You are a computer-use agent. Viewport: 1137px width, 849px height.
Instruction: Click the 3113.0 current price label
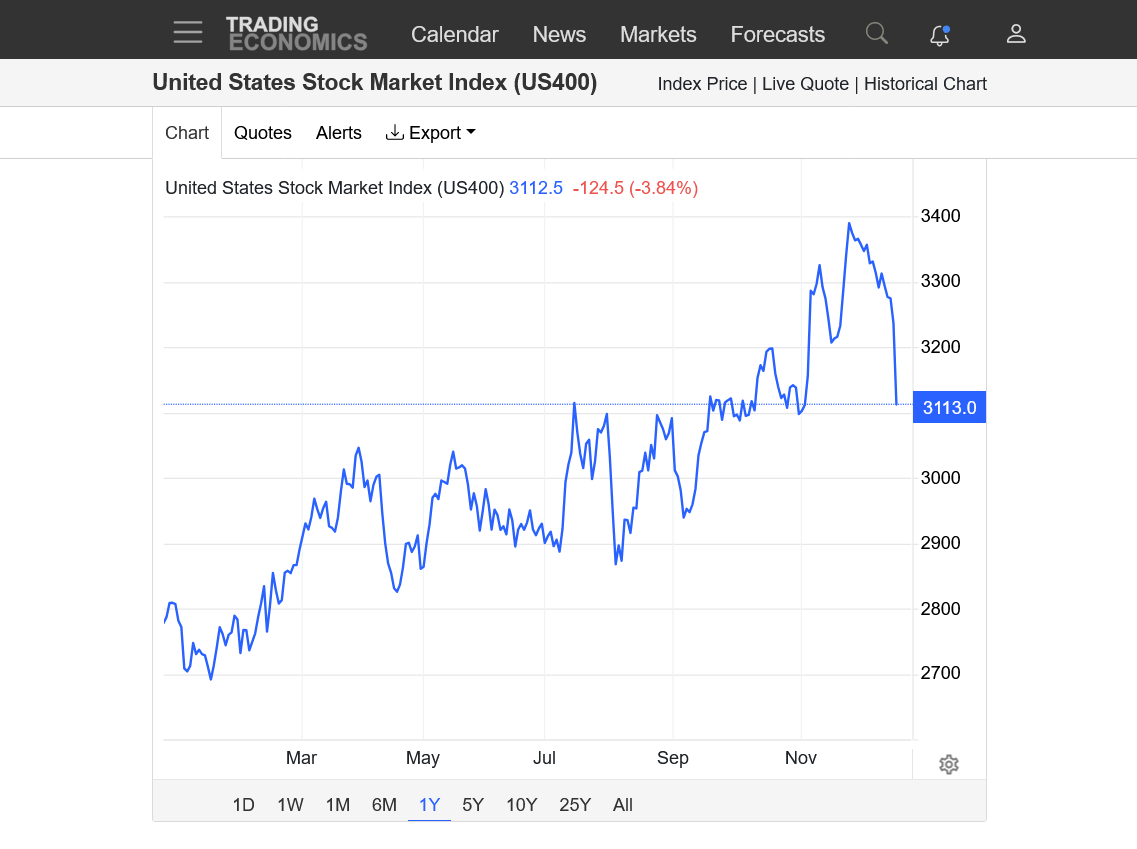click(949, 408)
